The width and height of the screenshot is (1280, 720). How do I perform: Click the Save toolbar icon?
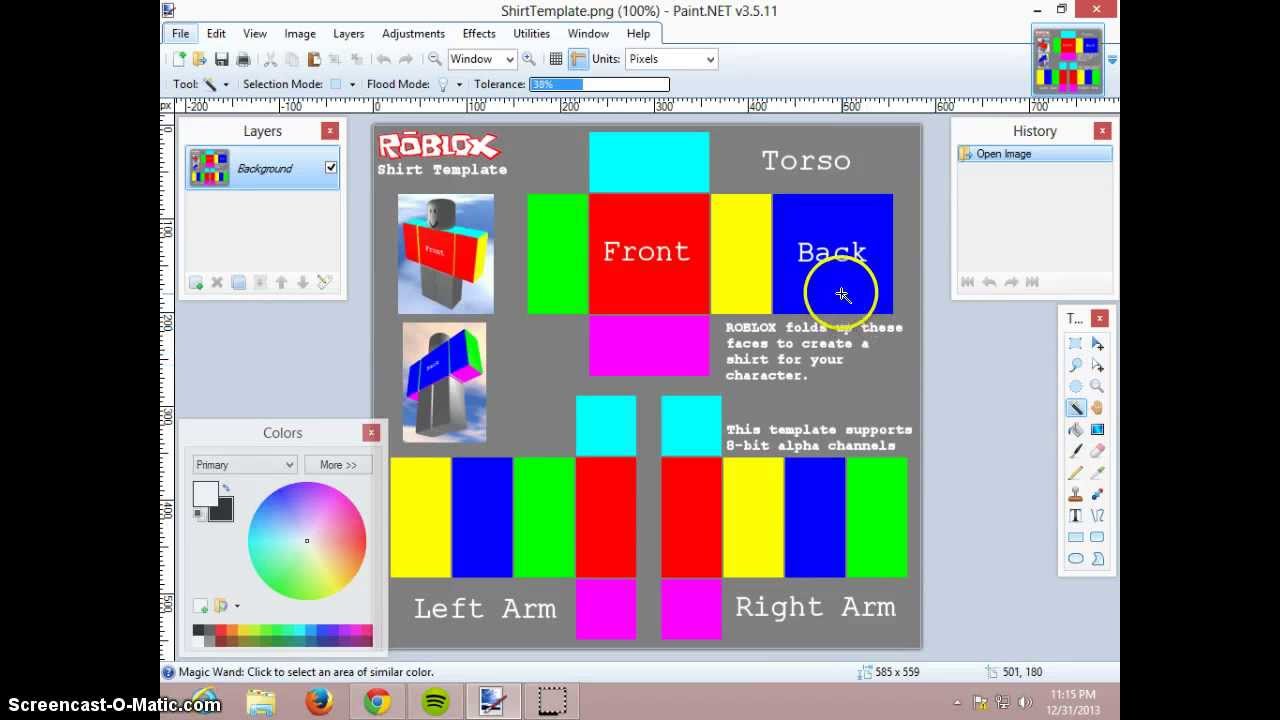tap(222, 59)
